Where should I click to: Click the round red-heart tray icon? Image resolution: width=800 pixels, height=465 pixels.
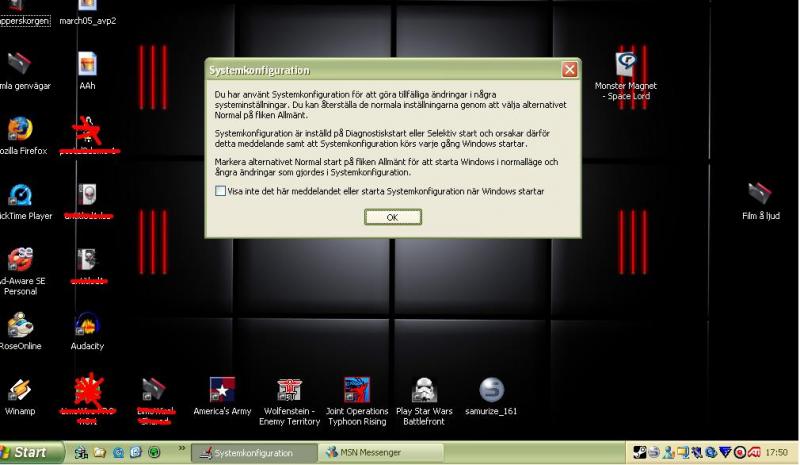[x=740, y=452]
